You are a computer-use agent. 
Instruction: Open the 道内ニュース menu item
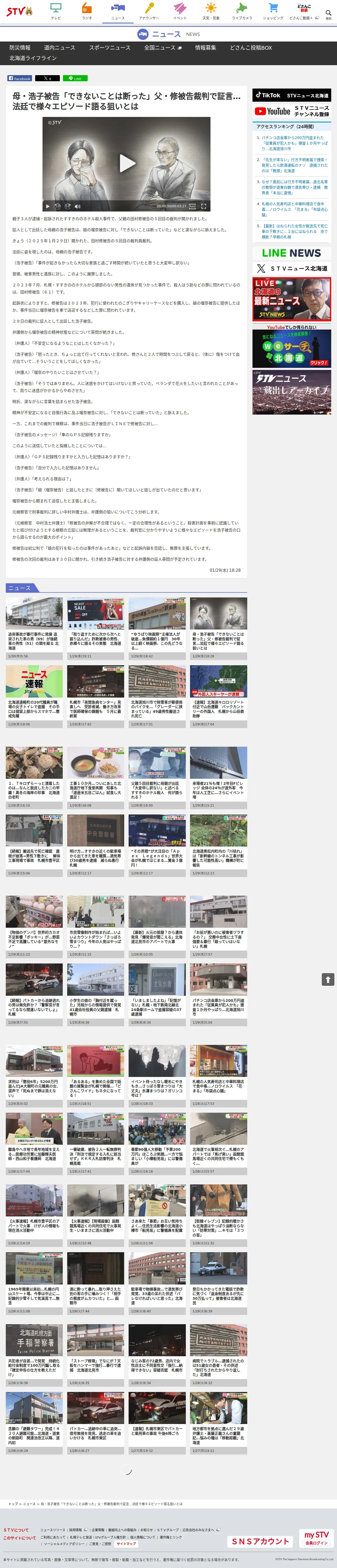pyautogui.click(x=60, y=48)
